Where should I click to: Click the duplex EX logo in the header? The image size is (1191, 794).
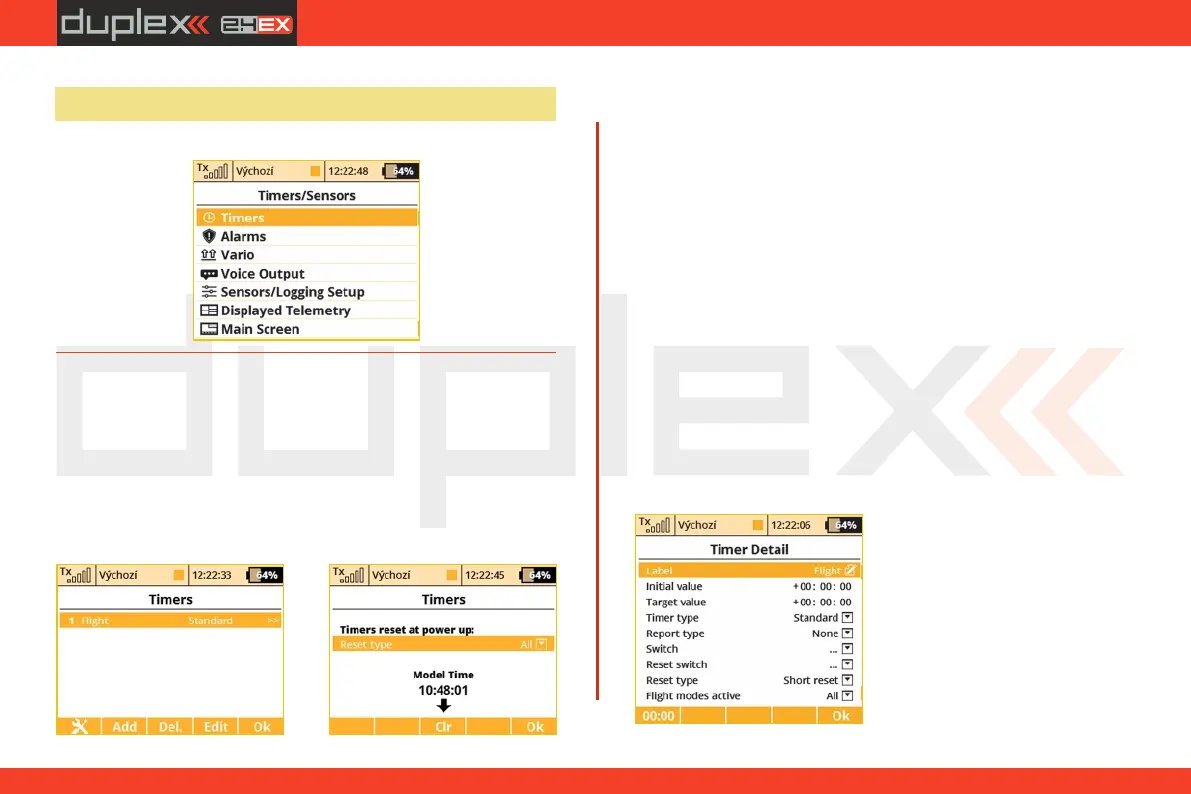tap(177, 24)
